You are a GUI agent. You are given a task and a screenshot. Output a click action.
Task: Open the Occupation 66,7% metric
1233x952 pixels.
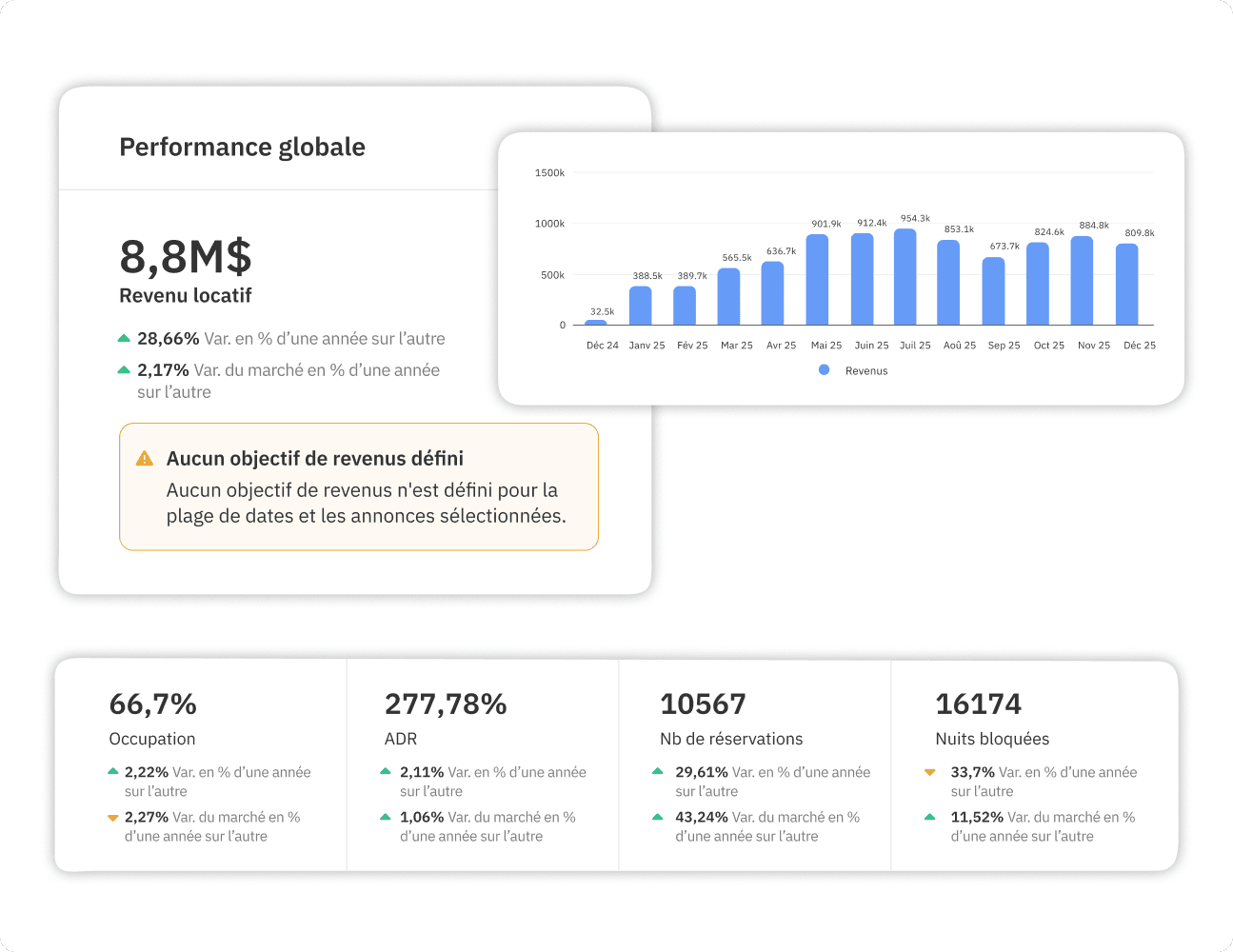point(152,704)
